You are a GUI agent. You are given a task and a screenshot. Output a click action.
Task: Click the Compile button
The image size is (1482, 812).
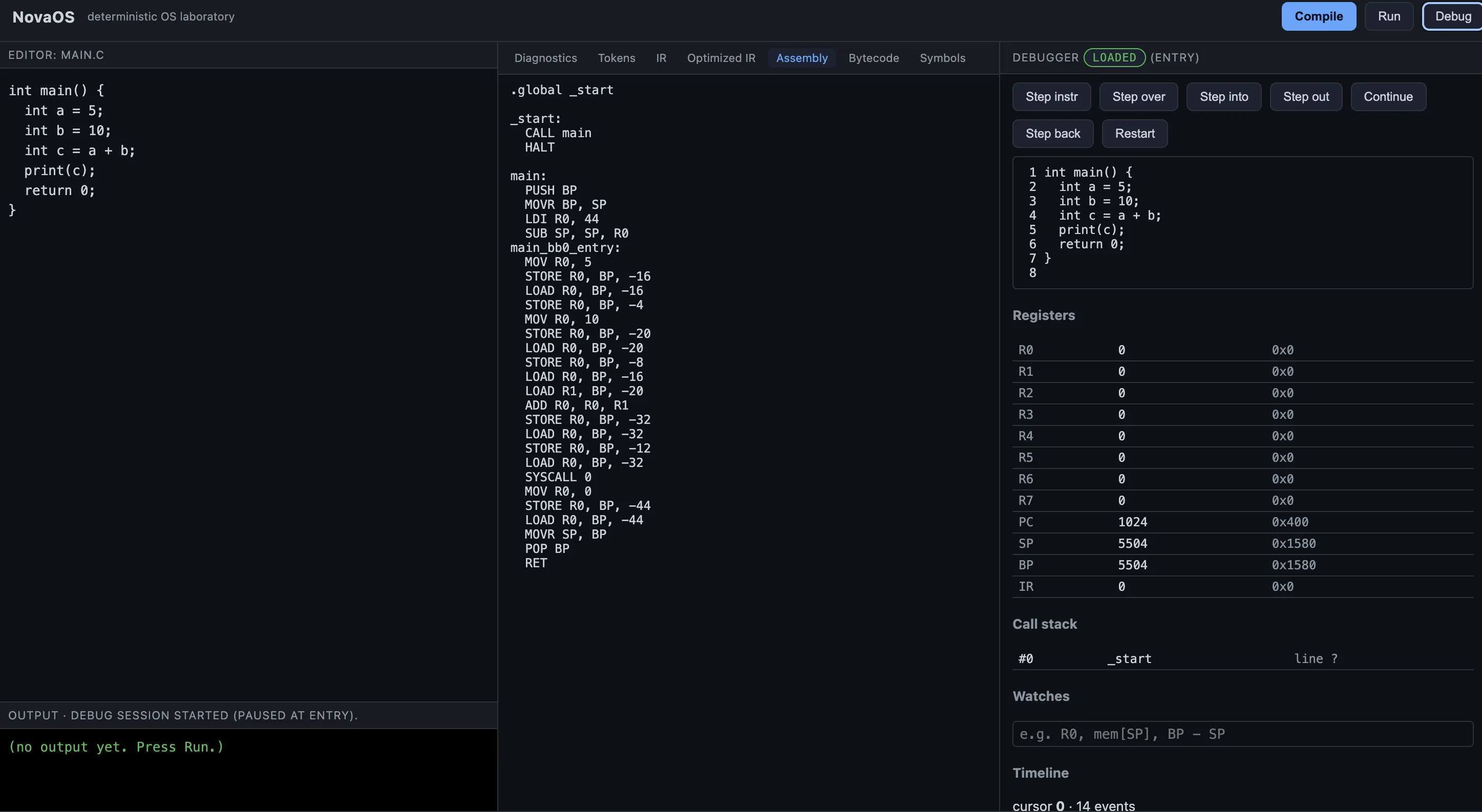(x=1318, y=16)
